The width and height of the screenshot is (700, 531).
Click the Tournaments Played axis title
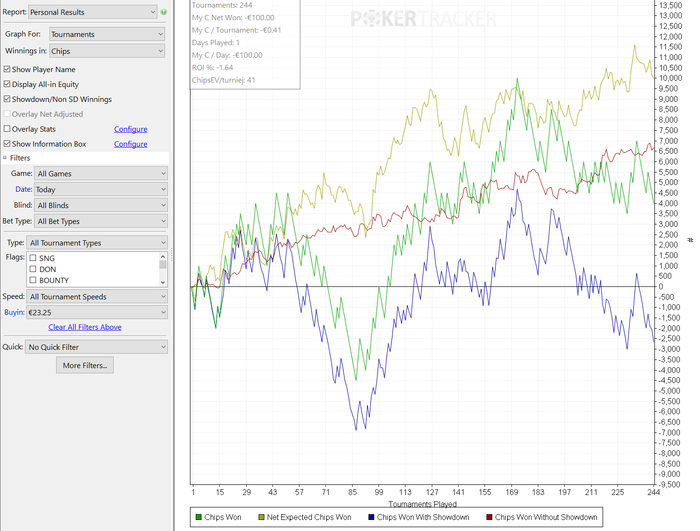pos(422,504)
